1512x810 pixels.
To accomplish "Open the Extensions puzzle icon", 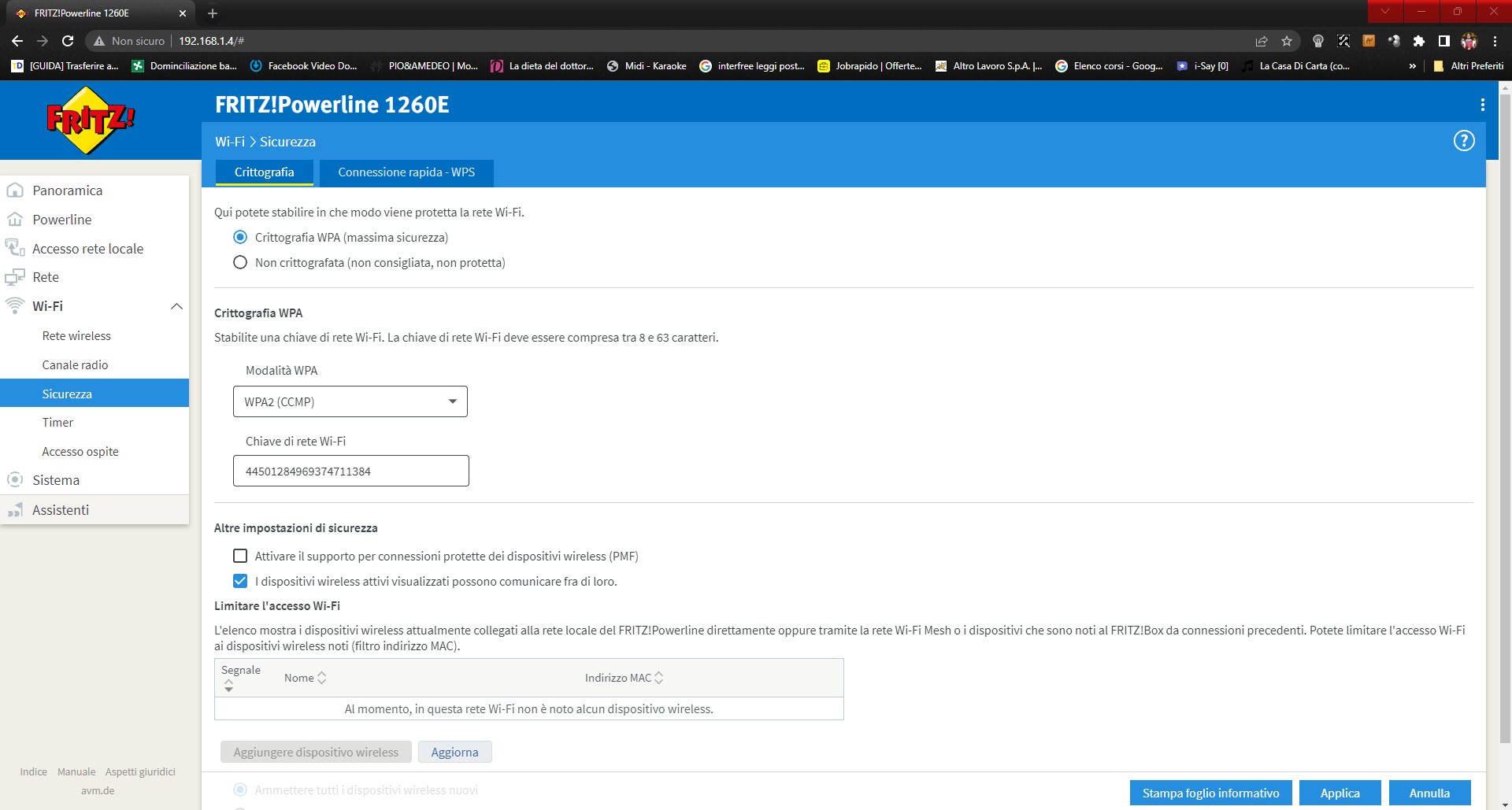I will click(x=1419, y=41).
